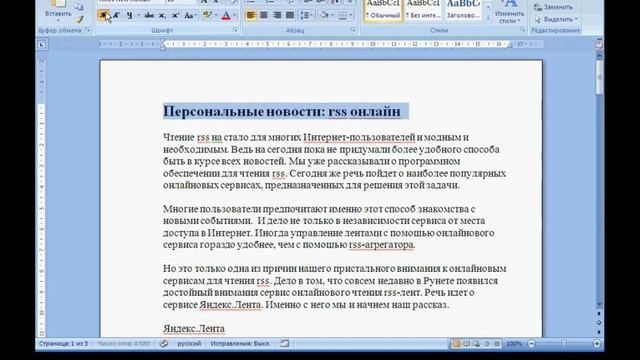Click the ruler toggle above the scrollbar

(x=599, y=44)
